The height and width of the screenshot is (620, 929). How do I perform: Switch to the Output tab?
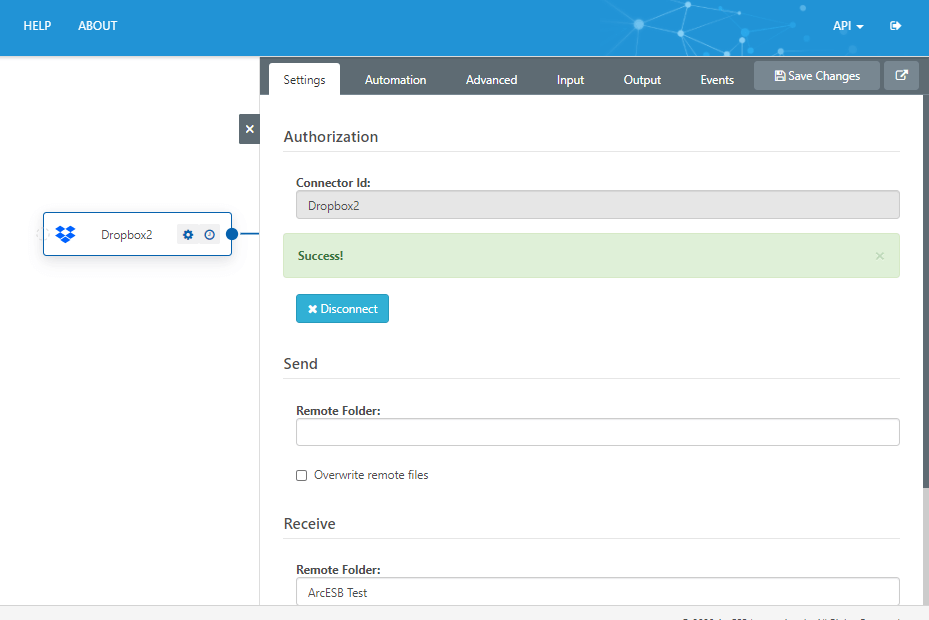(x=642, y=79)
